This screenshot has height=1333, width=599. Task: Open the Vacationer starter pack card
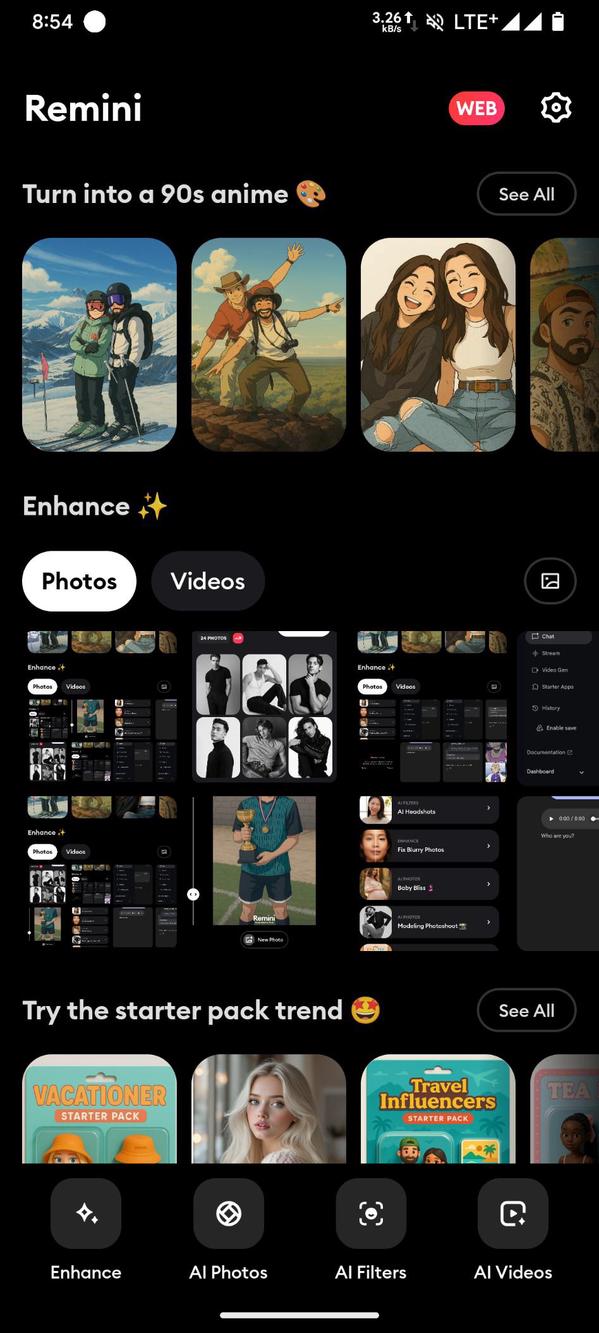pyautogui.click(x=99, y=1109)
